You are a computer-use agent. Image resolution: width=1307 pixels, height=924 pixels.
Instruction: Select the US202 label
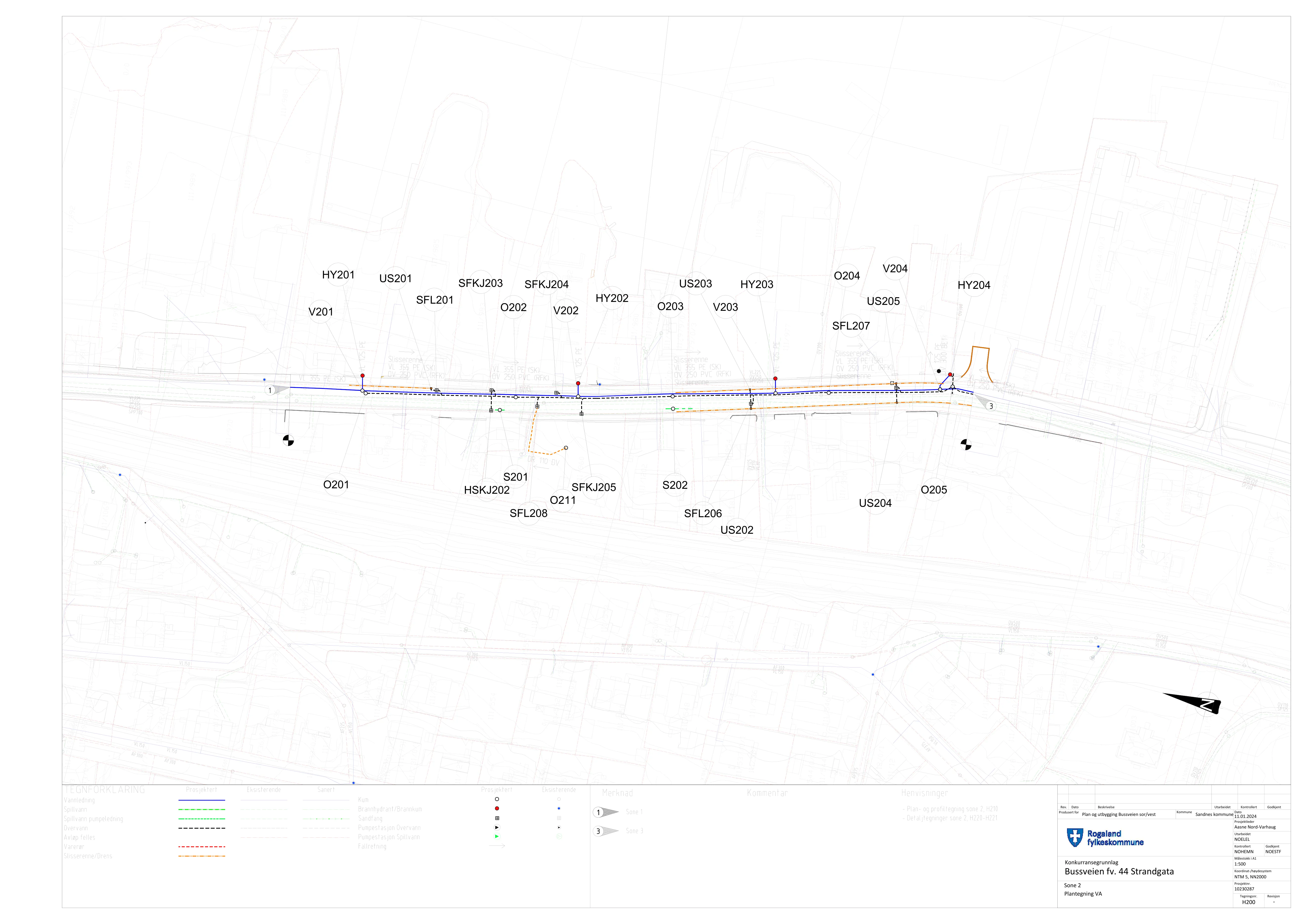click(x=737, y=530)
